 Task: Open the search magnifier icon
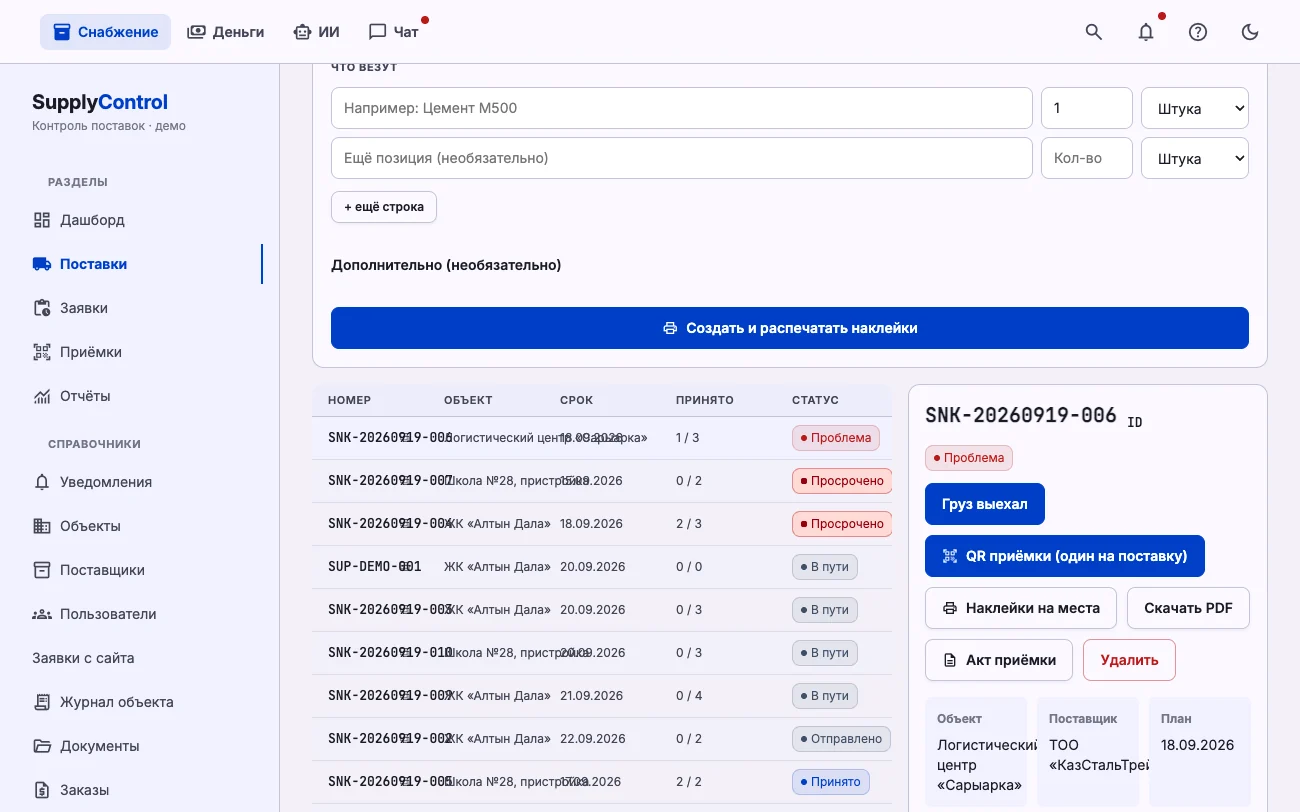1094,32
